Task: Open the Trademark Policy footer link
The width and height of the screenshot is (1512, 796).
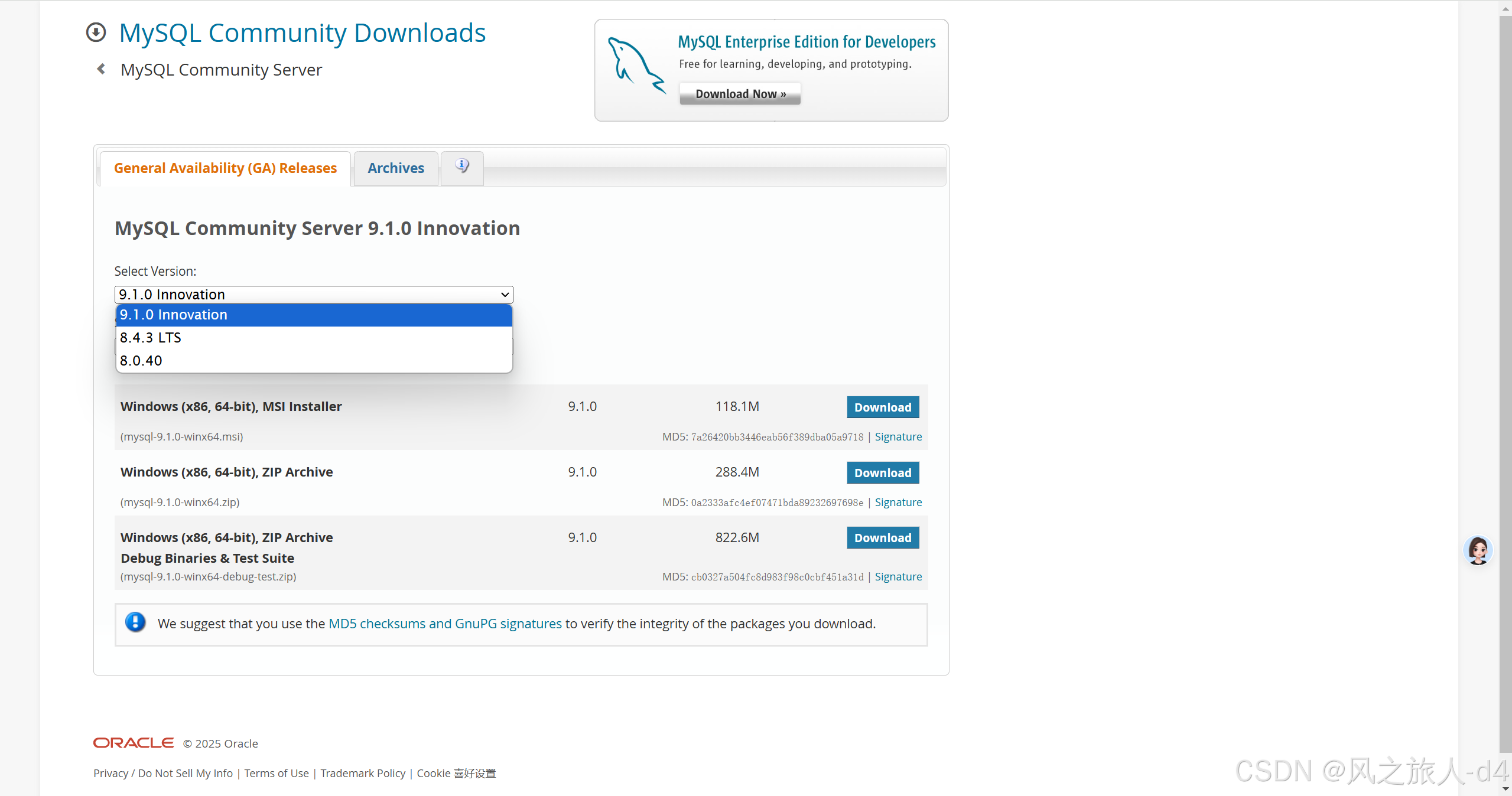Action: (x=363, y=774)
